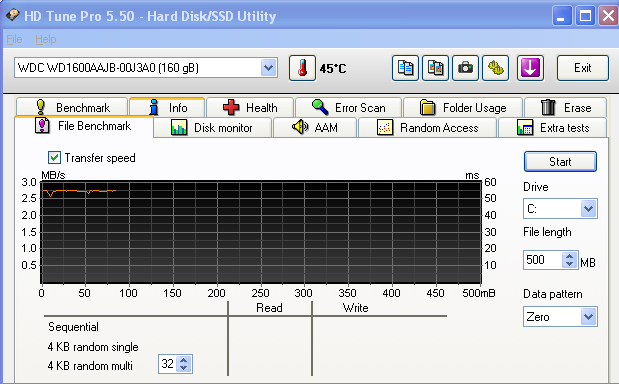Expand the Data pattern Zero dropdown
619x384 pixels.
589,317
